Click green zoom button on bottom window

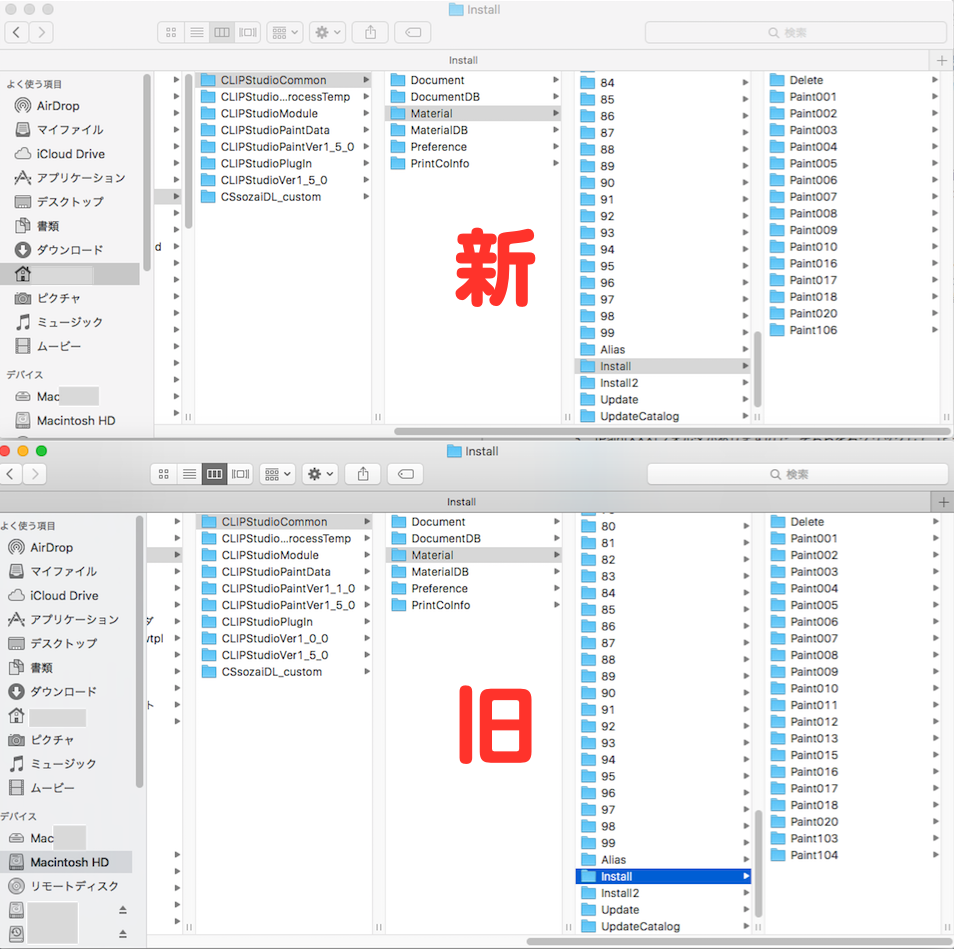(41, 451)
